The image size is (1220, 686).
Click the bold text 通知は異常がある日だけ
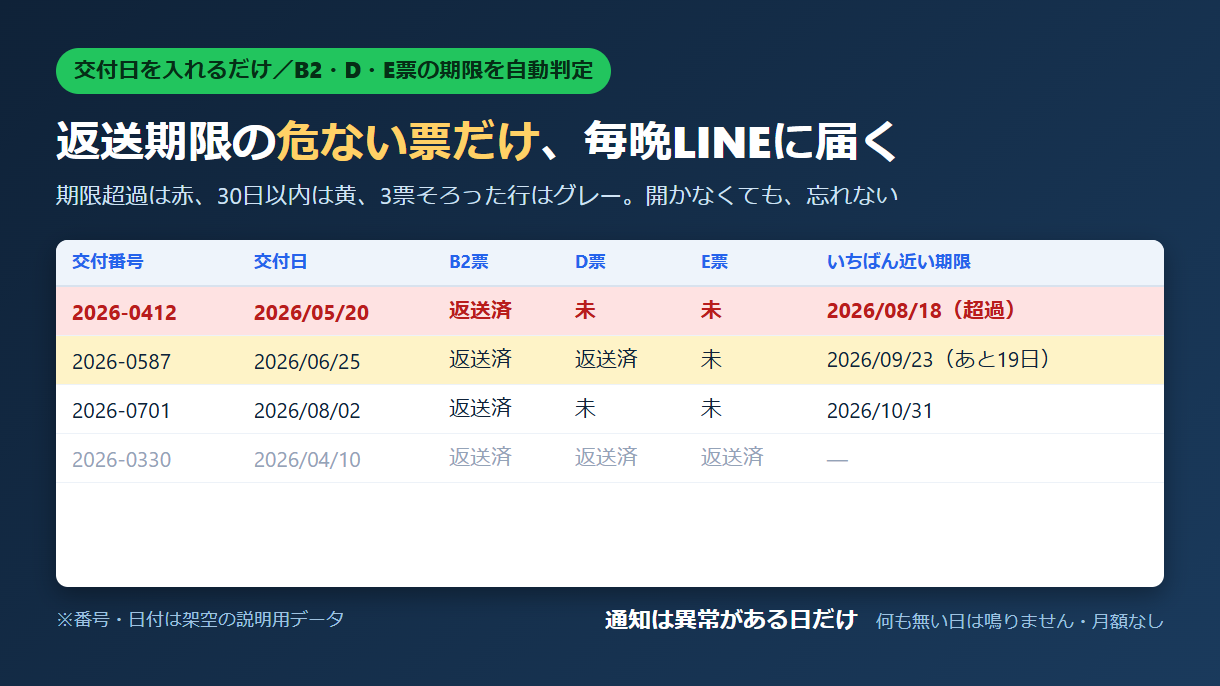click(731, 619)
